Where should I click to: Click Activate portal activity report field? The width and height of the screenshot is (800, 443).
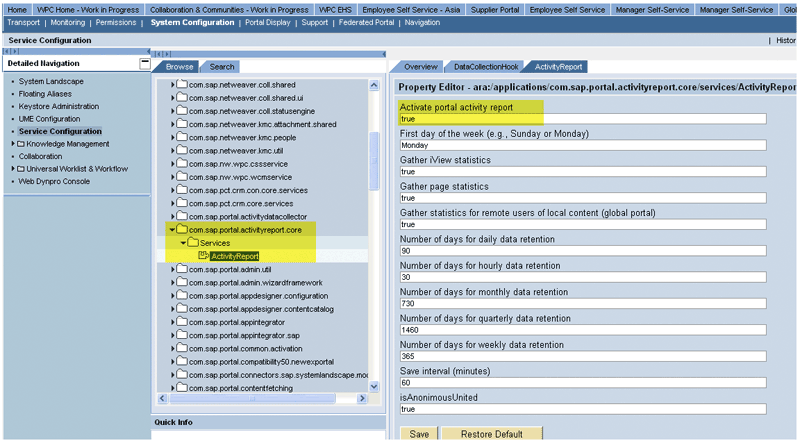point(583,119)
